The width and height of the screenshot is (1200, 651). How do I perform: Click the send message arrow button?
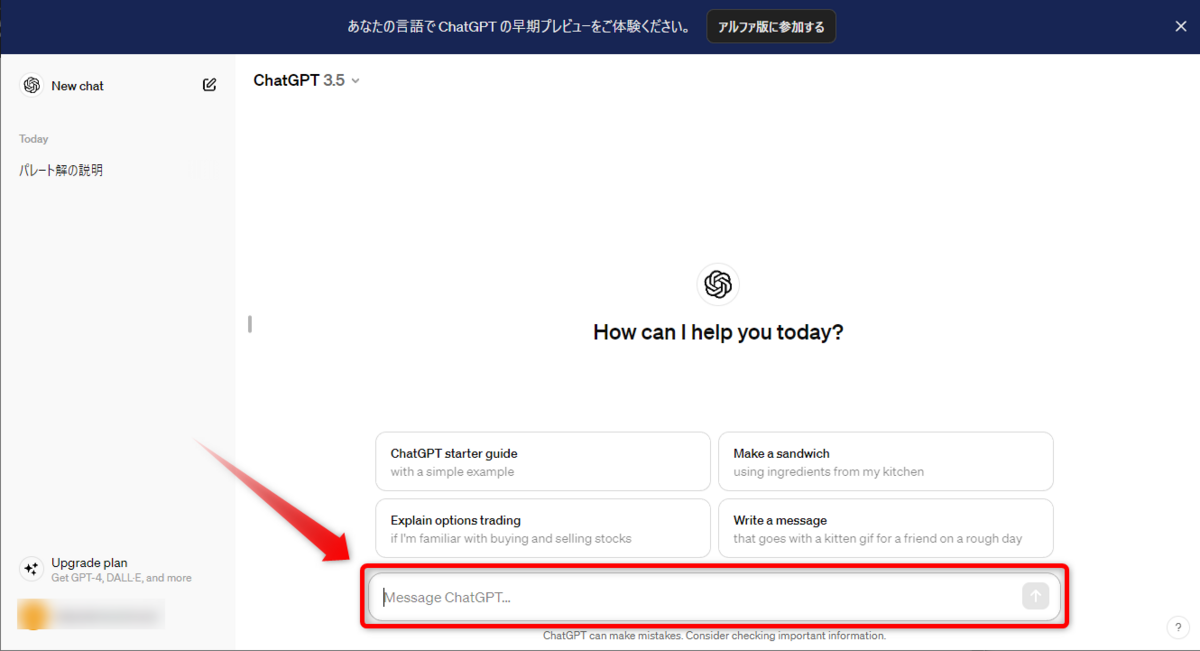point(1036,597)
